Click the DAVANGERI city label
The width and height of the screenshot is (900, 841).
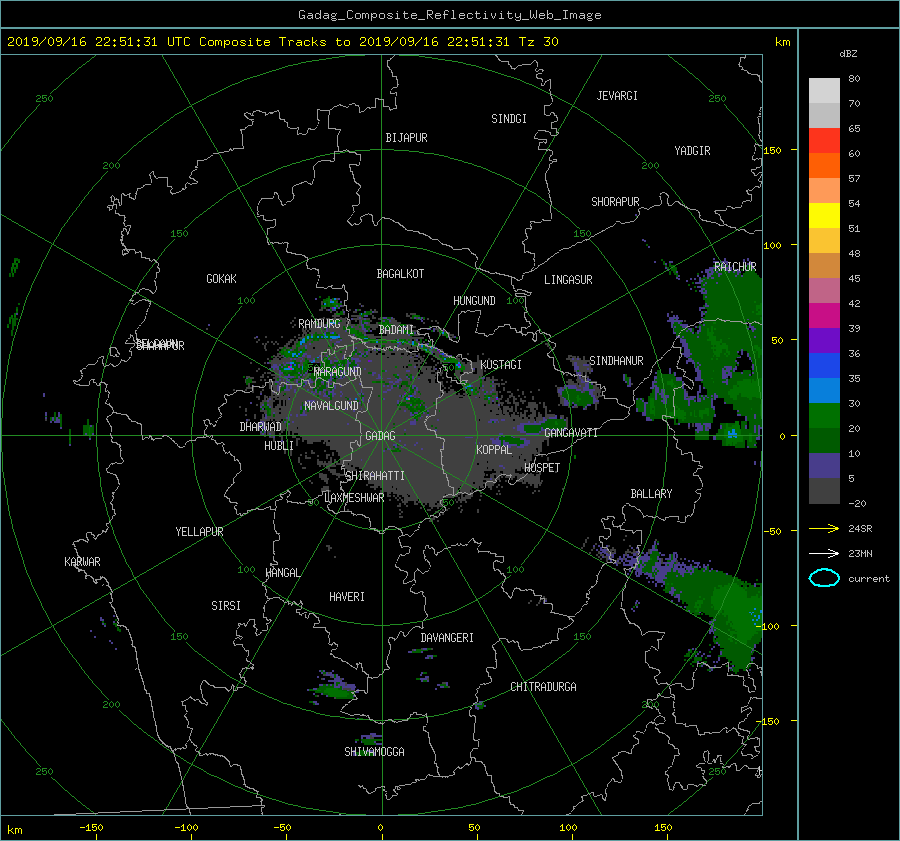[447, 638]
